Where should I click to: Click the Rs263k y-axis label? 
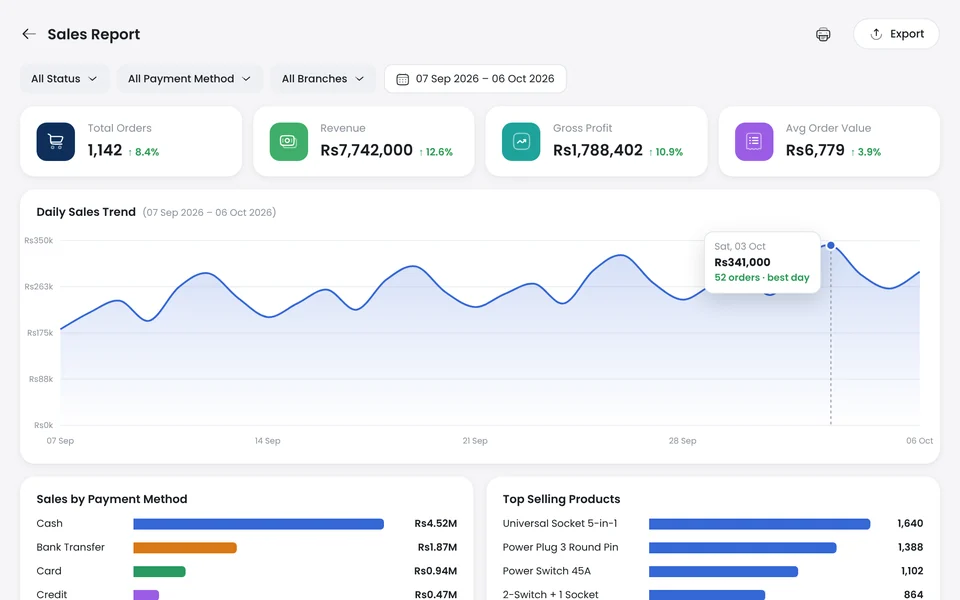(39, 287)
